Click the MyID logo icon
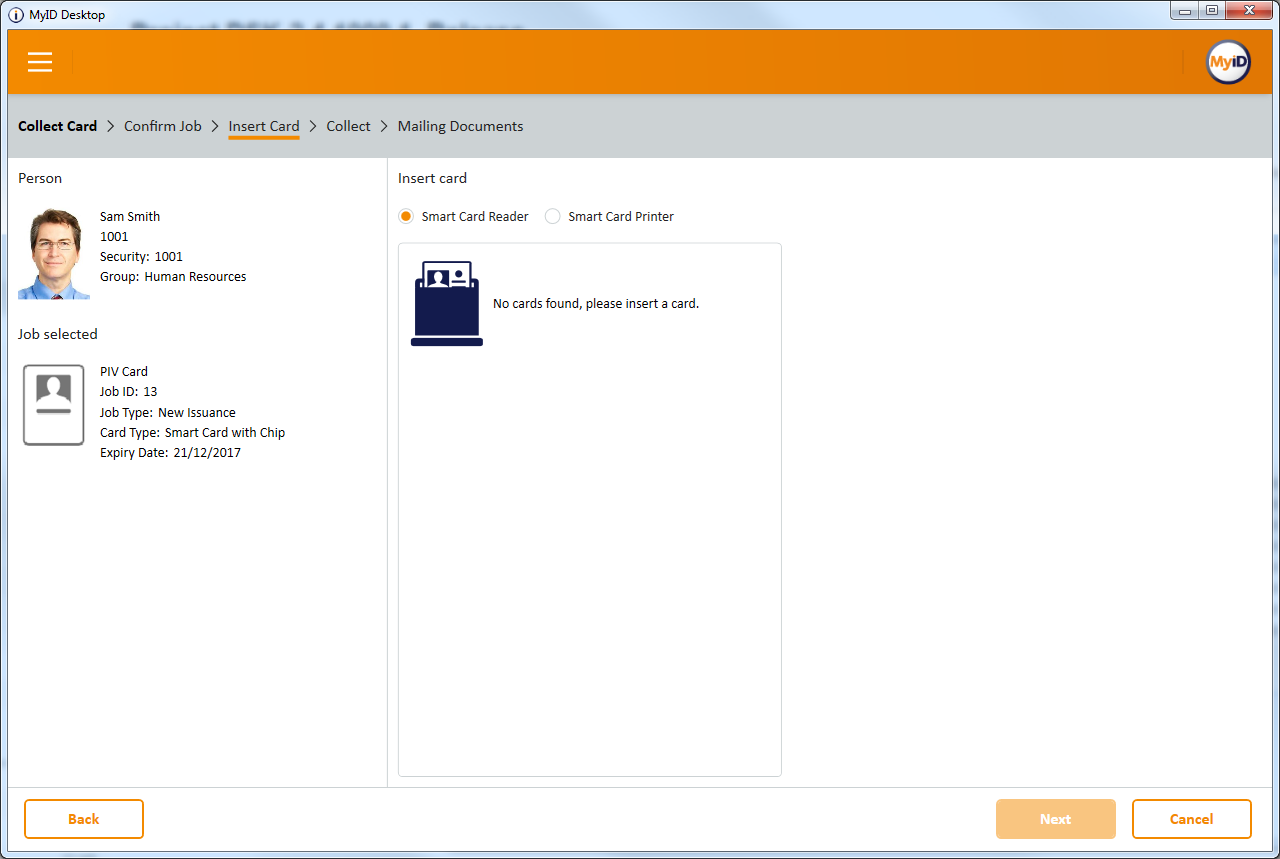The height and width of the screenshot is (859, 1280). click(1227, 62)
